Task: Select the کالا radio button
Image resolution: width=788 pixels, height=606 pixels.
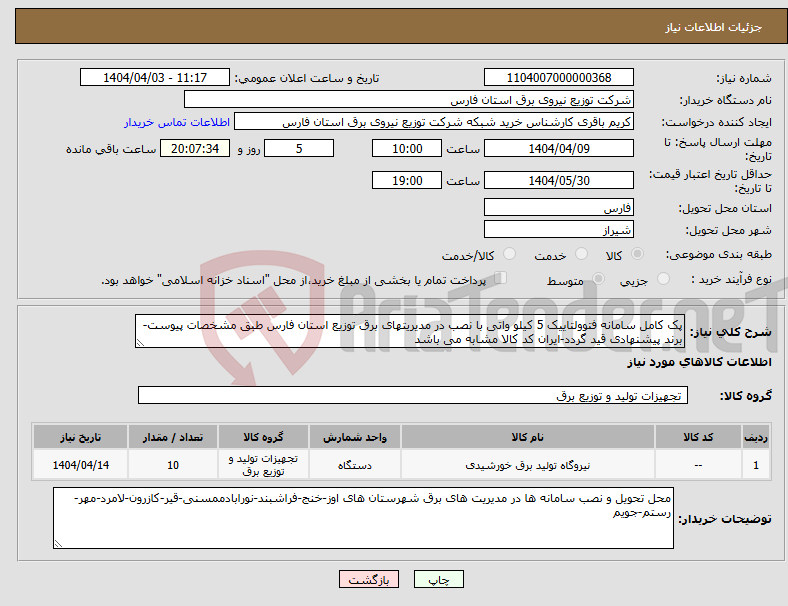Action: click(637, 254)
